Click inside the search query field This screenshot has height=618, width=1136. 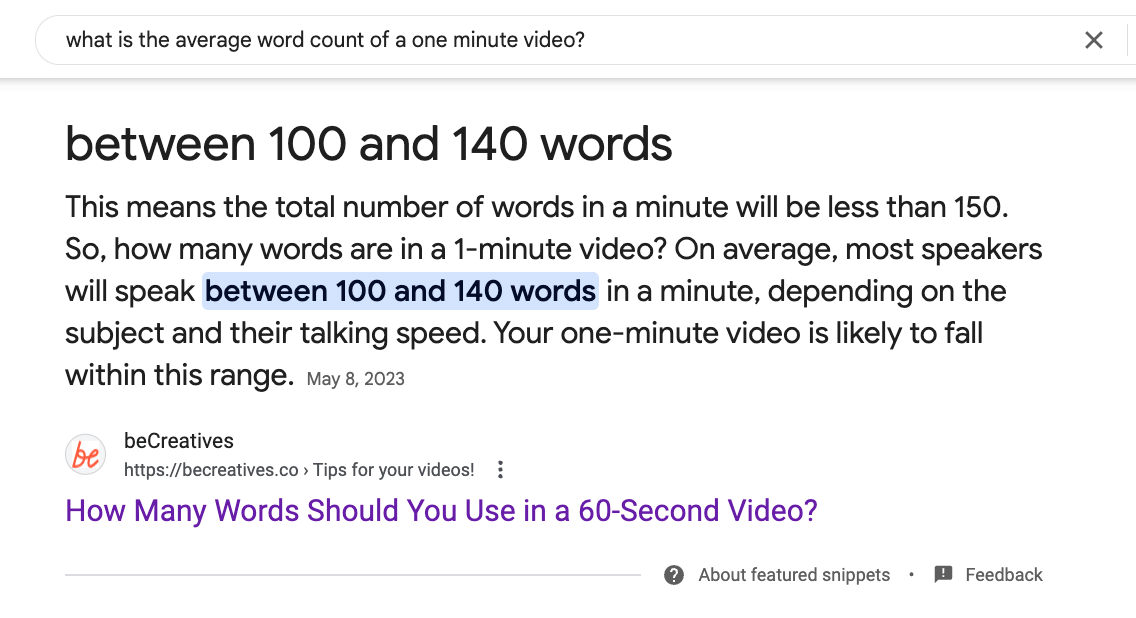[x=400, y=40]
